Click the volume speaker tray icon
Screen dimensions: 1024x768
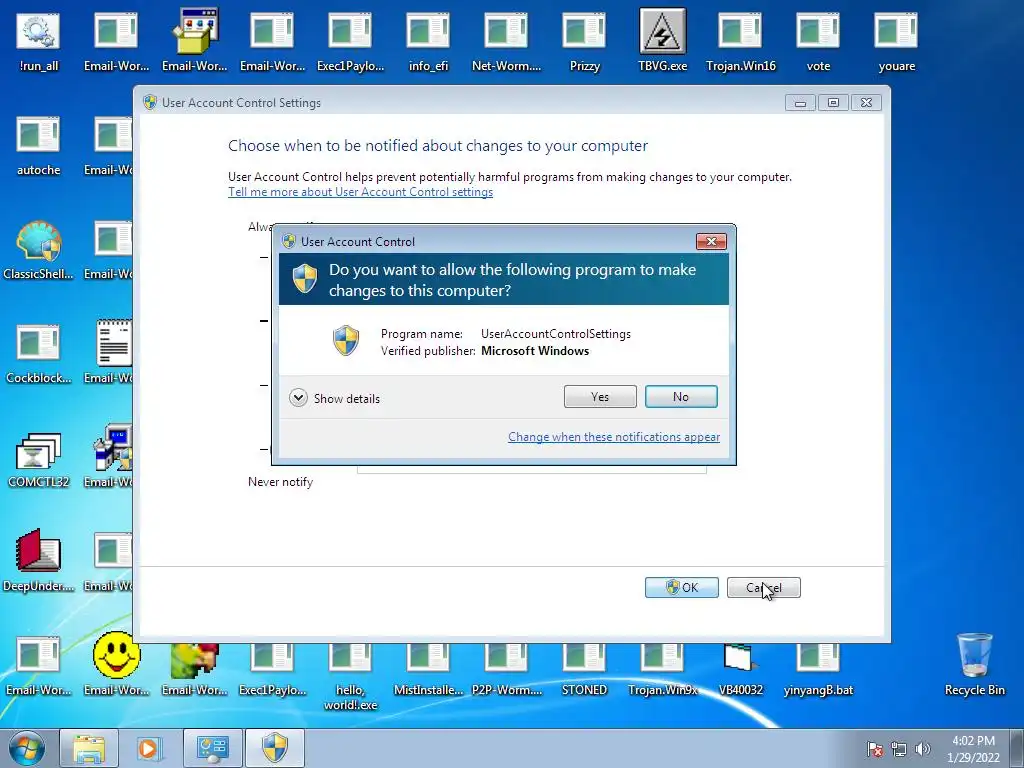[922, 749]
